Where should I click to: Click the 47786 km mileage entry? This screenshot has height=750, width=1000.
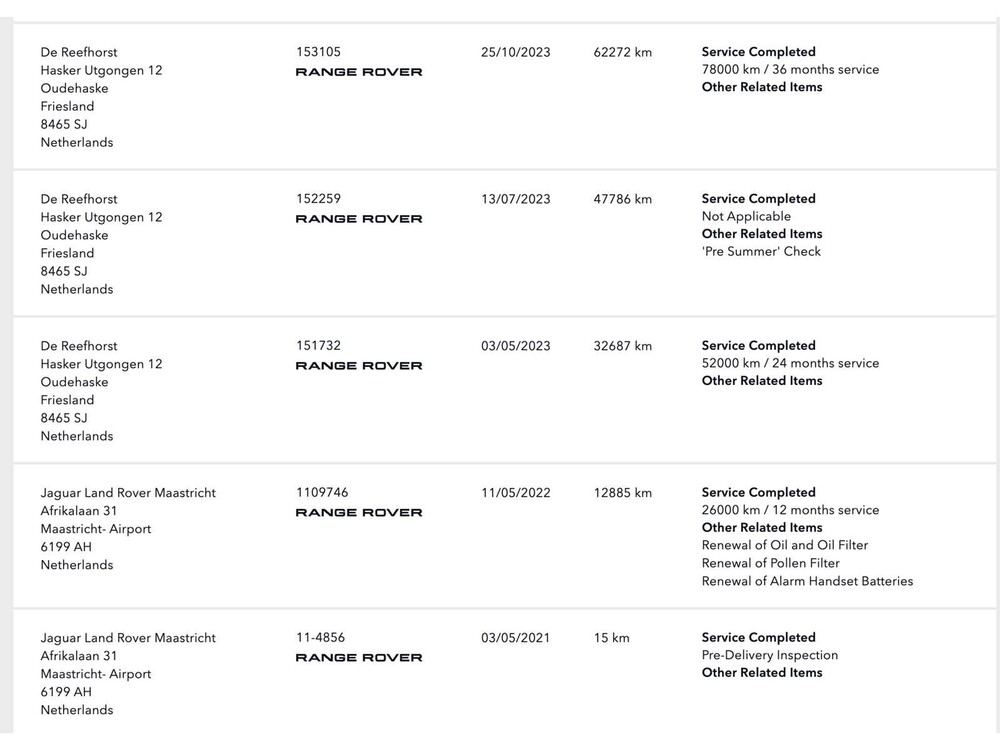point(622,199)
